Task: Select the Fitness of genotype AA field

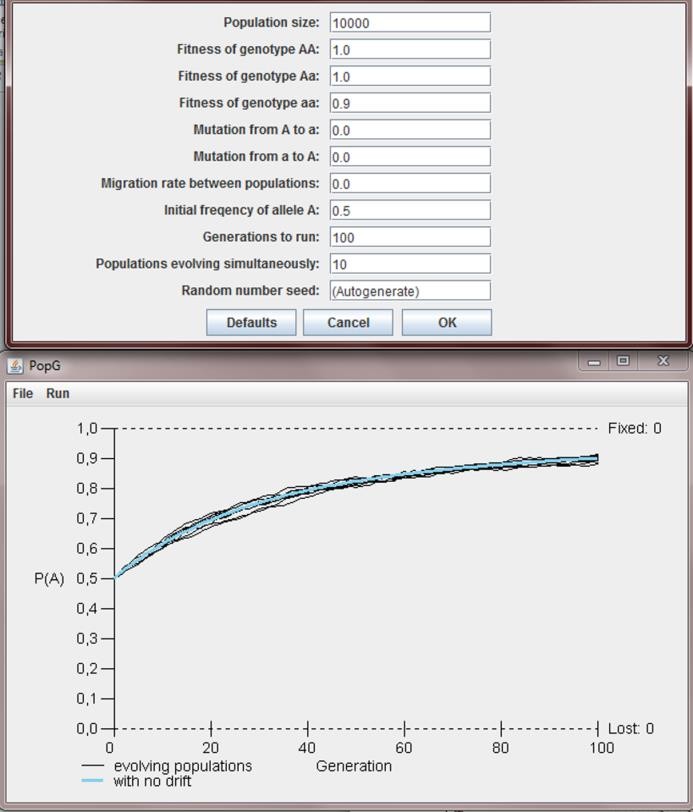Action: 410,49
